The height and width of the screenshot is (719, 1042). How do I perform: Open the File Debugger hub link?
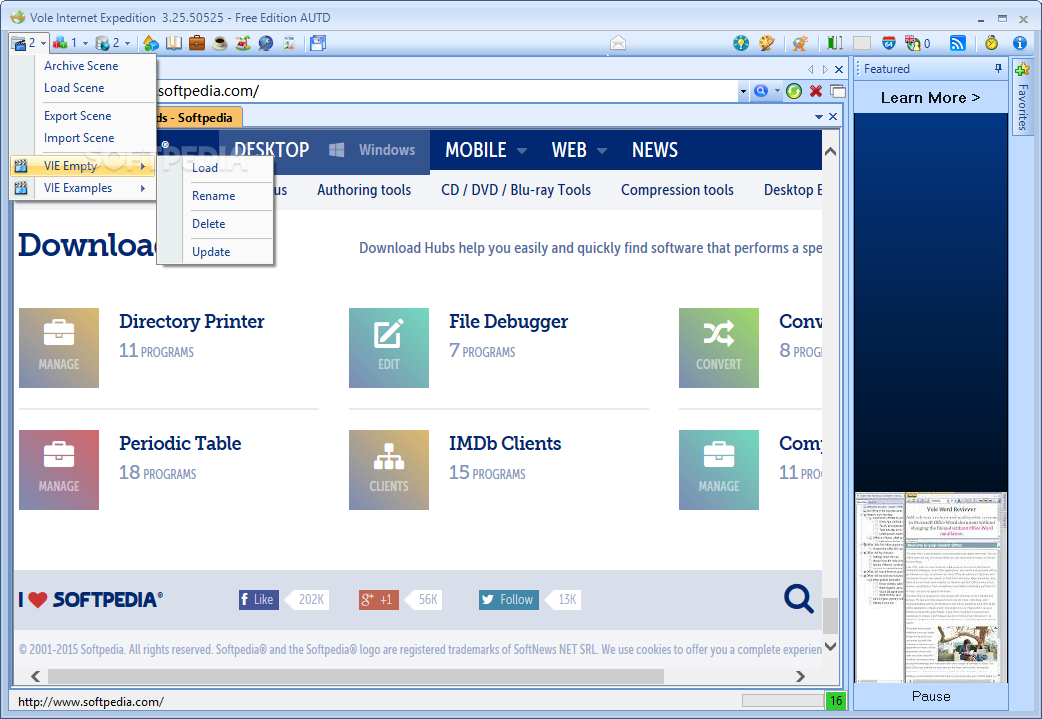point(508,322)
